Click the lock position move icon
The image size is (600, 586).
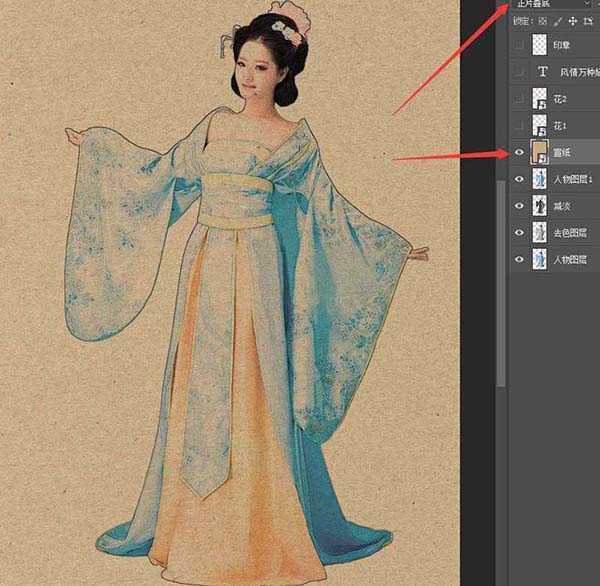[x=571, y=20]
